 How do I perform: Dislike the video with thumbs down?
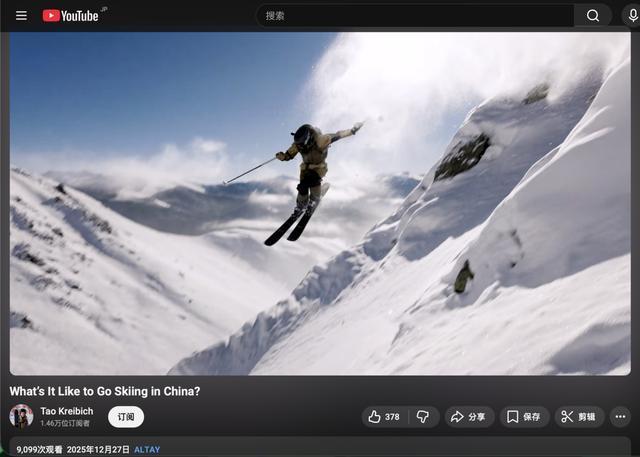(x=422, y=417)
